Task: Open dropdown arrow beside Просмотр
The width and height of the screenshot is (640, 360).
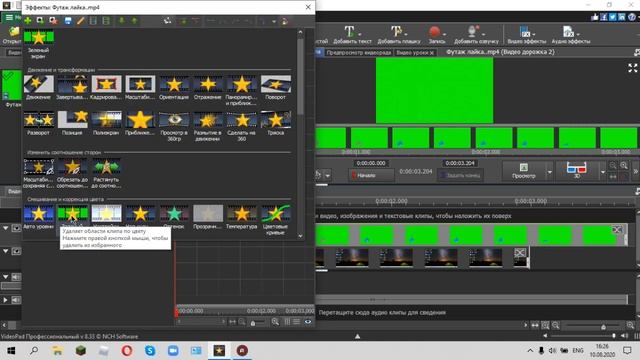Action: [549, 172]
